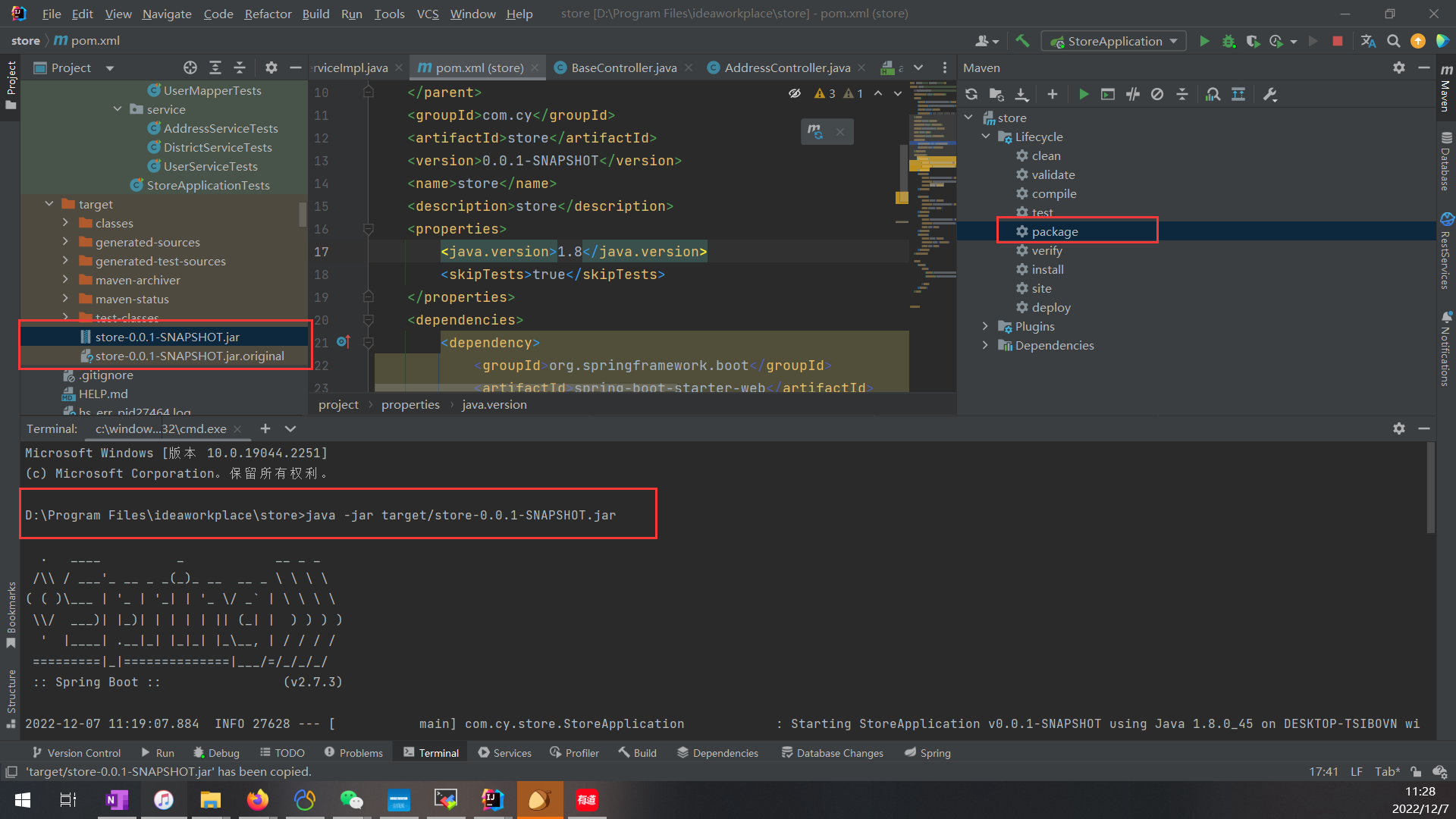Open Firefox from the Windows taskbar

coord(258,800)
